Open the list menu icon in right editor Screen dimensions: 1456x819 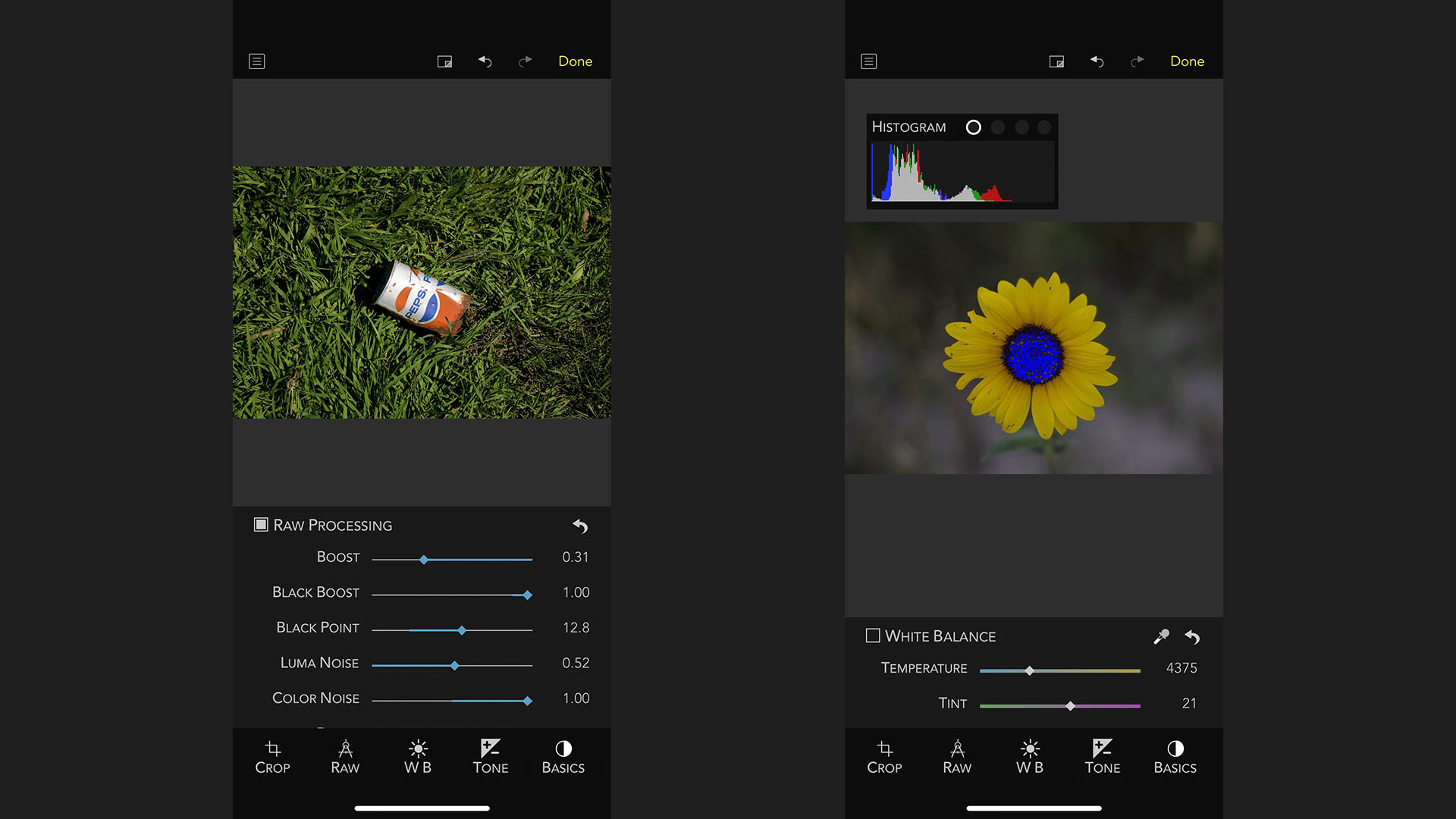869,61
